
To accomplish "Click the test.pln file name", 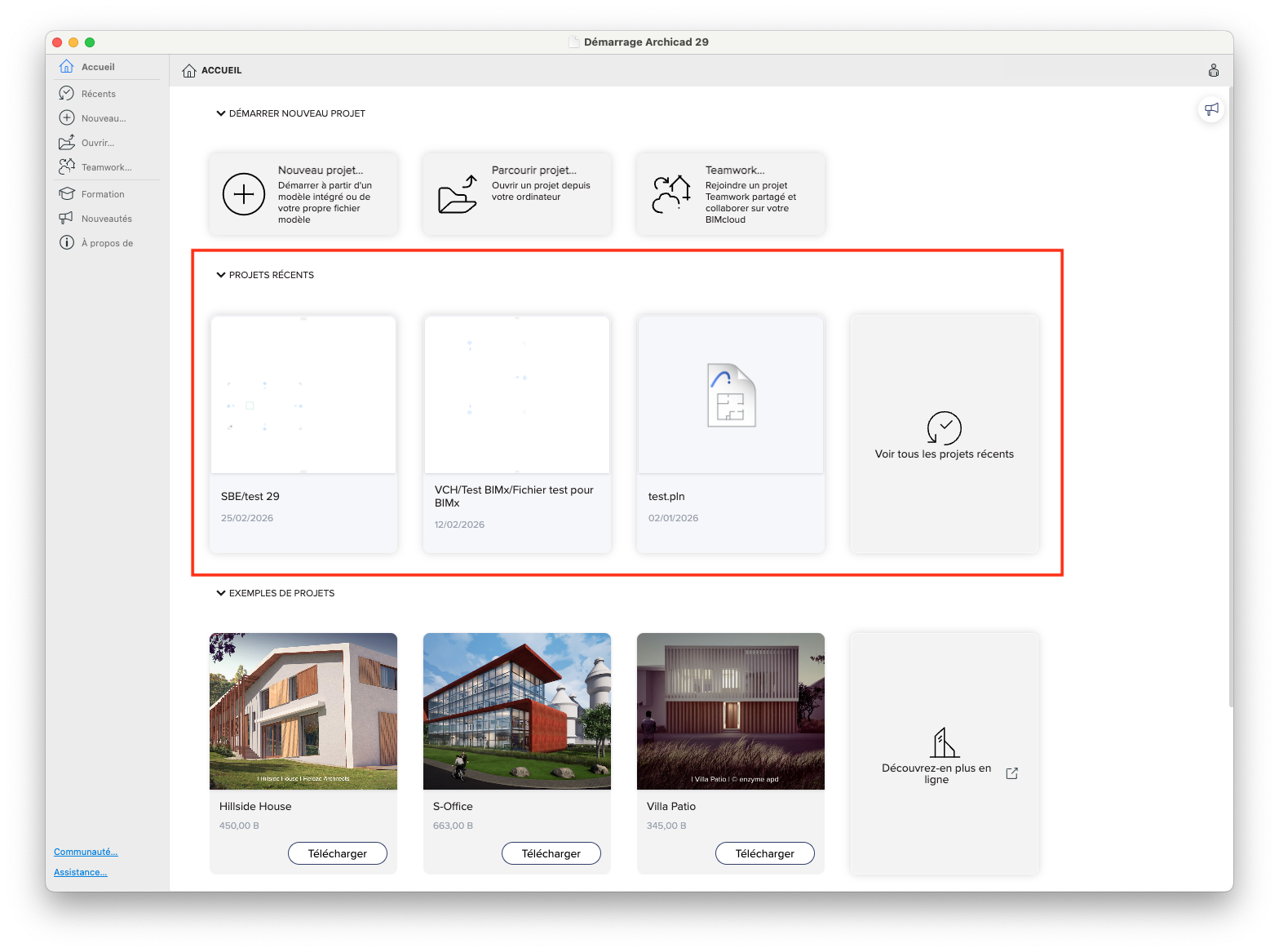I will [x=666, y=496].
